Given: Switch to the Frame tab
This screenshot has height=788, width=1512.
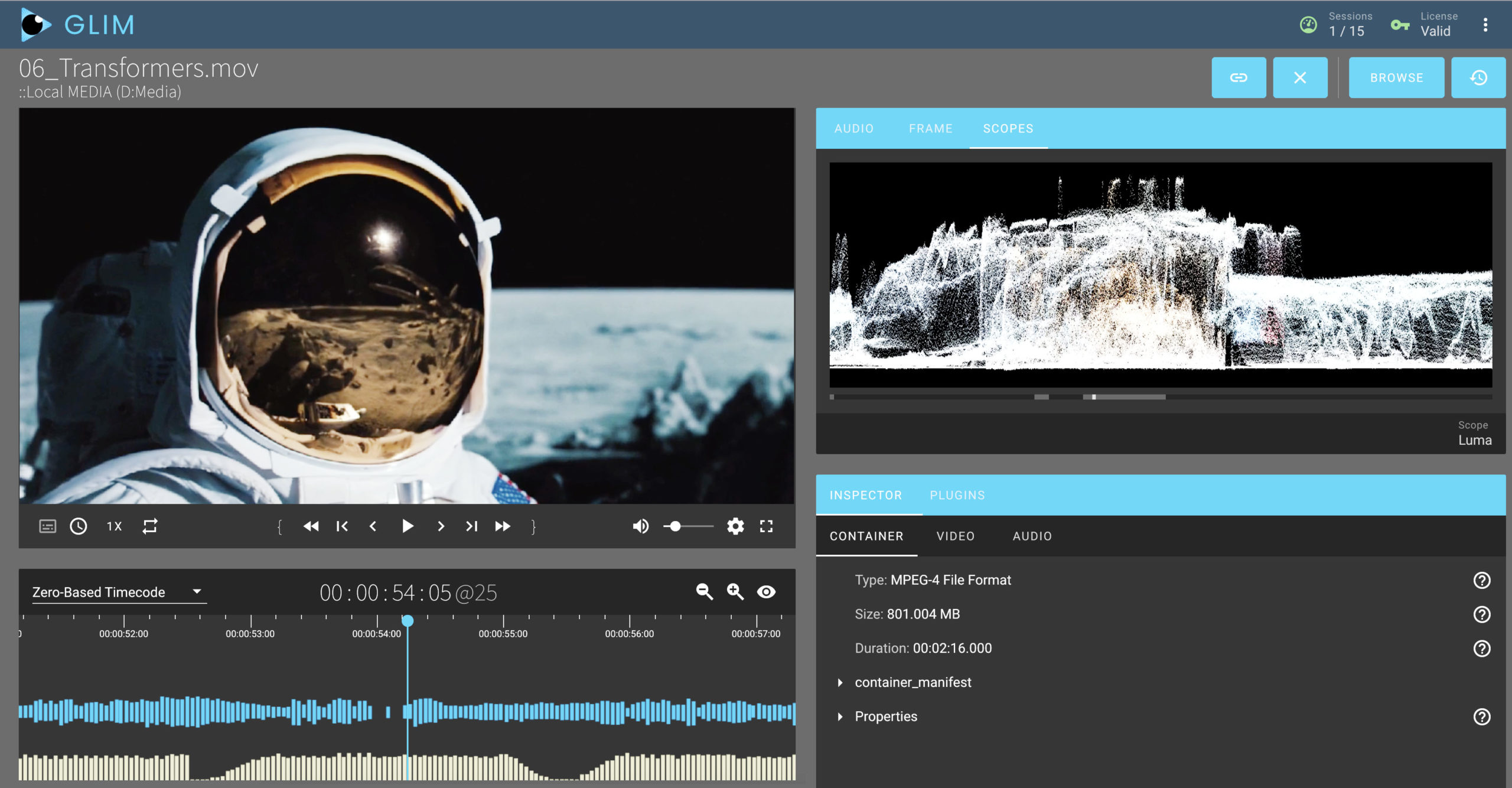Looking at the screenshot, I should 930,128.
